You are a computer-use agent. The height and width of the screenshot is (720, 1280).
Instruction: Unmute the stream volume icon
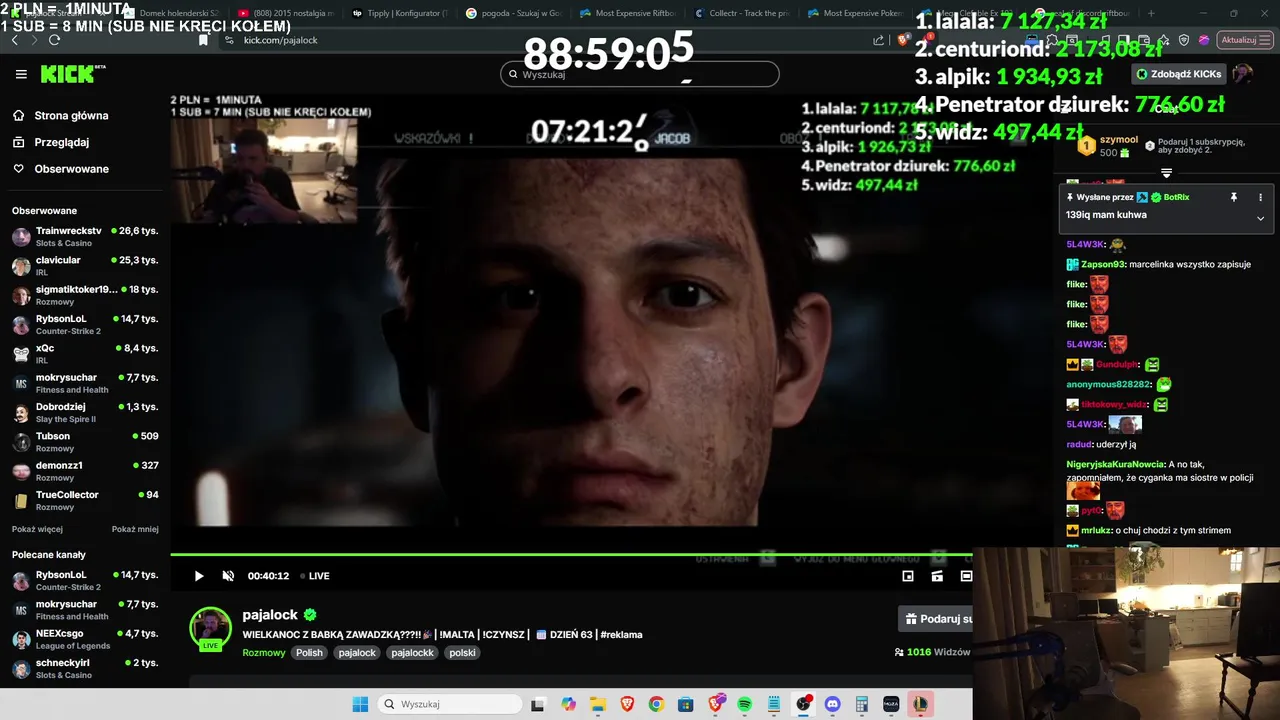point(228,576)
